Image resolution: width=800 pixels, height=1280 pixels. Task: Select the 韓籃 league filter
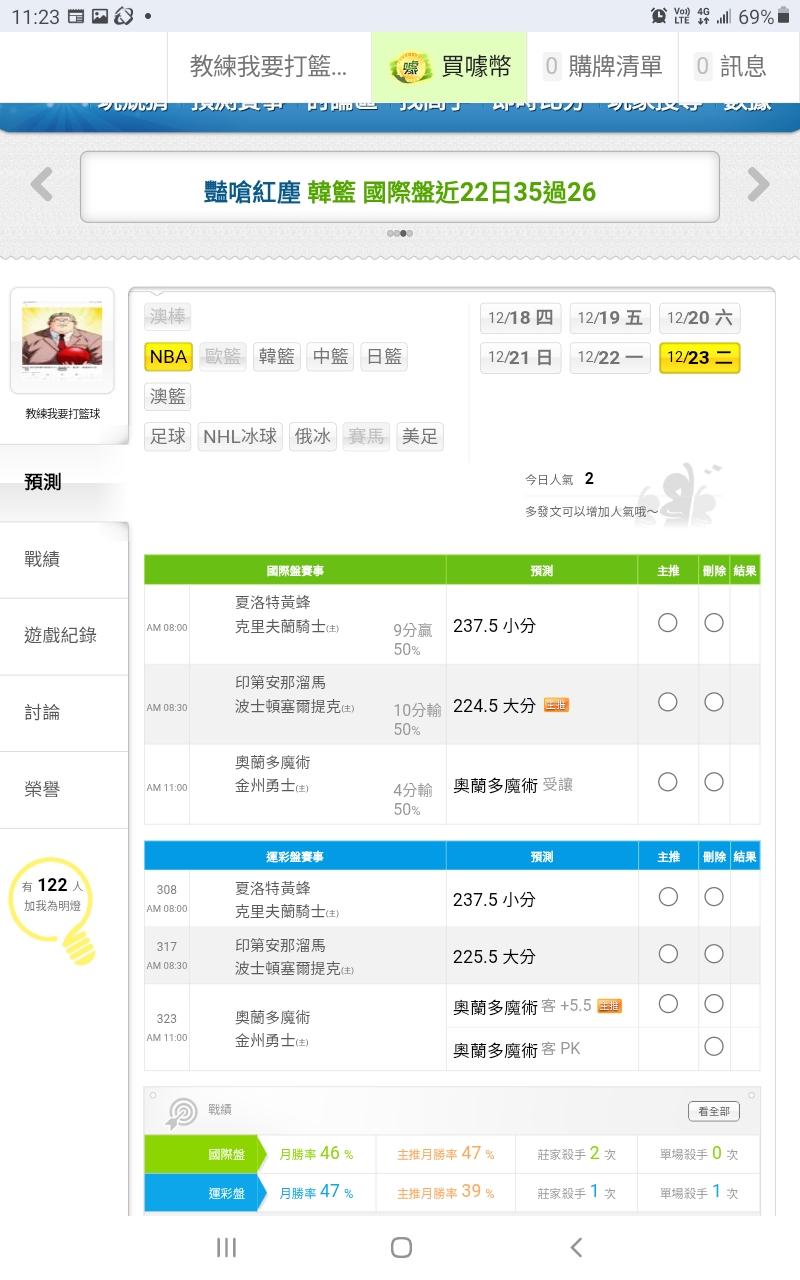(278, 357)
